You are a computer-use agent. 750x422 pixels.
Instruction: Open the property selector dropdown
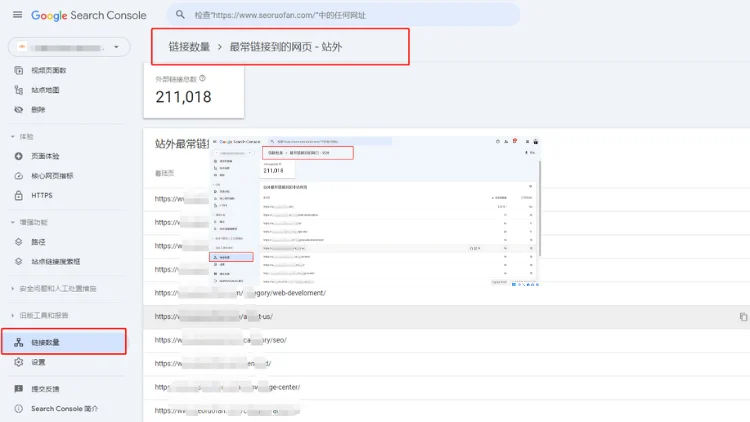[69, 47]
